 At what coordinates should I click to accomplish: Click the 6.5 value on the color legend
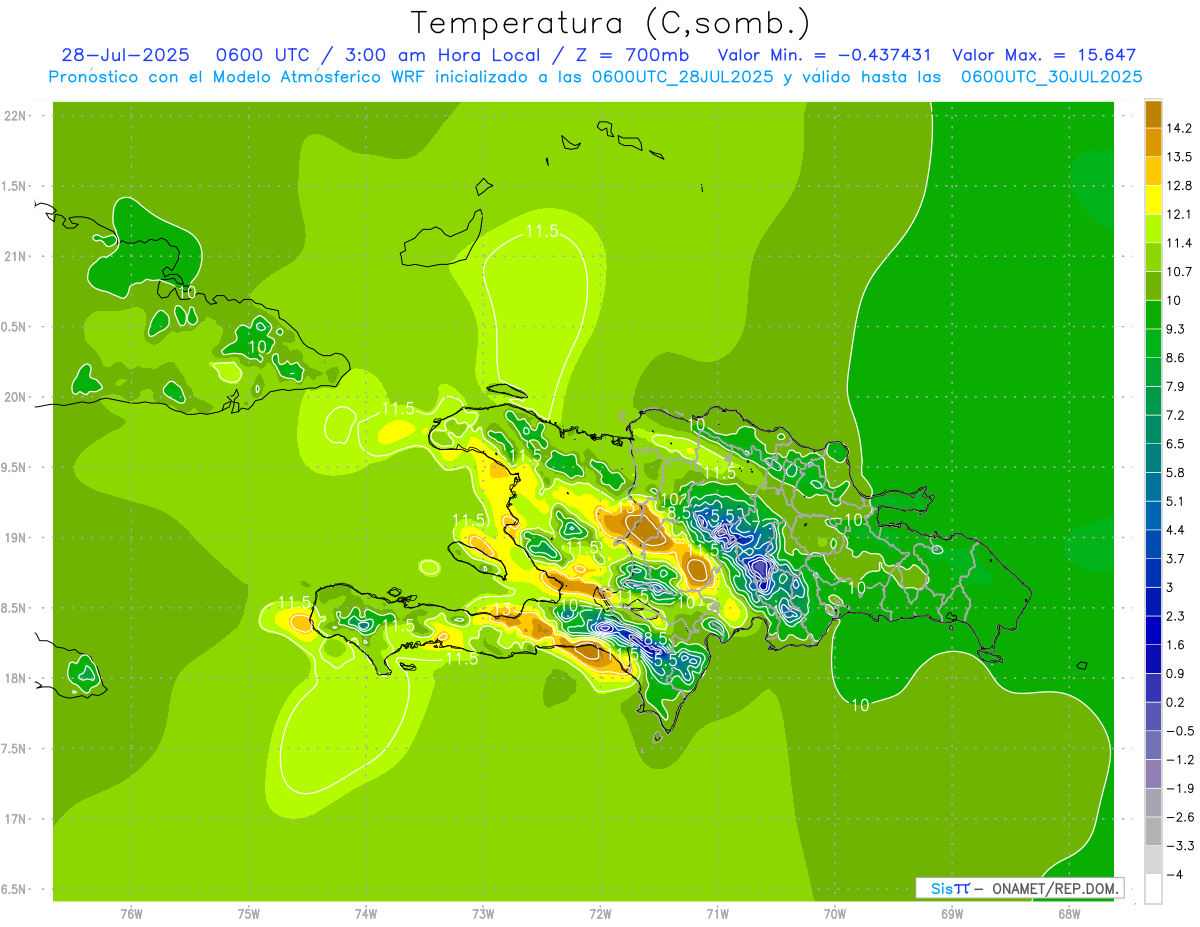(1175, 443)
